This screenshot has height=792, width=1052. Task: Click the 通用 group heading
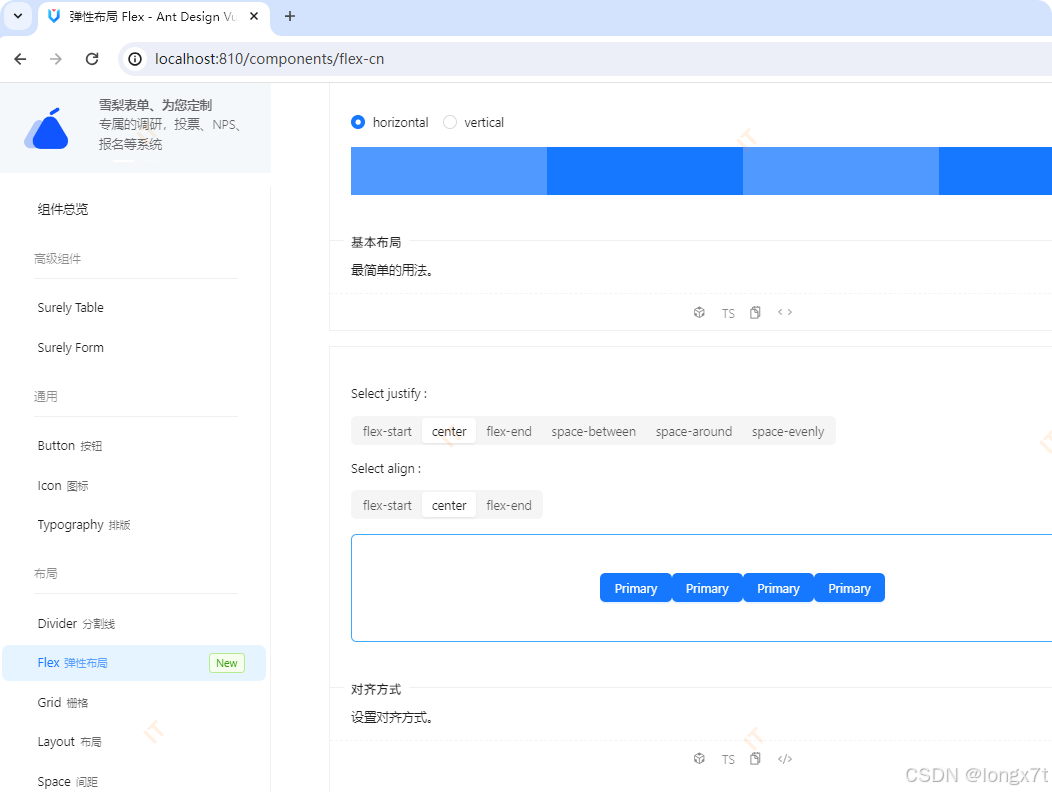tap(46, 397)
